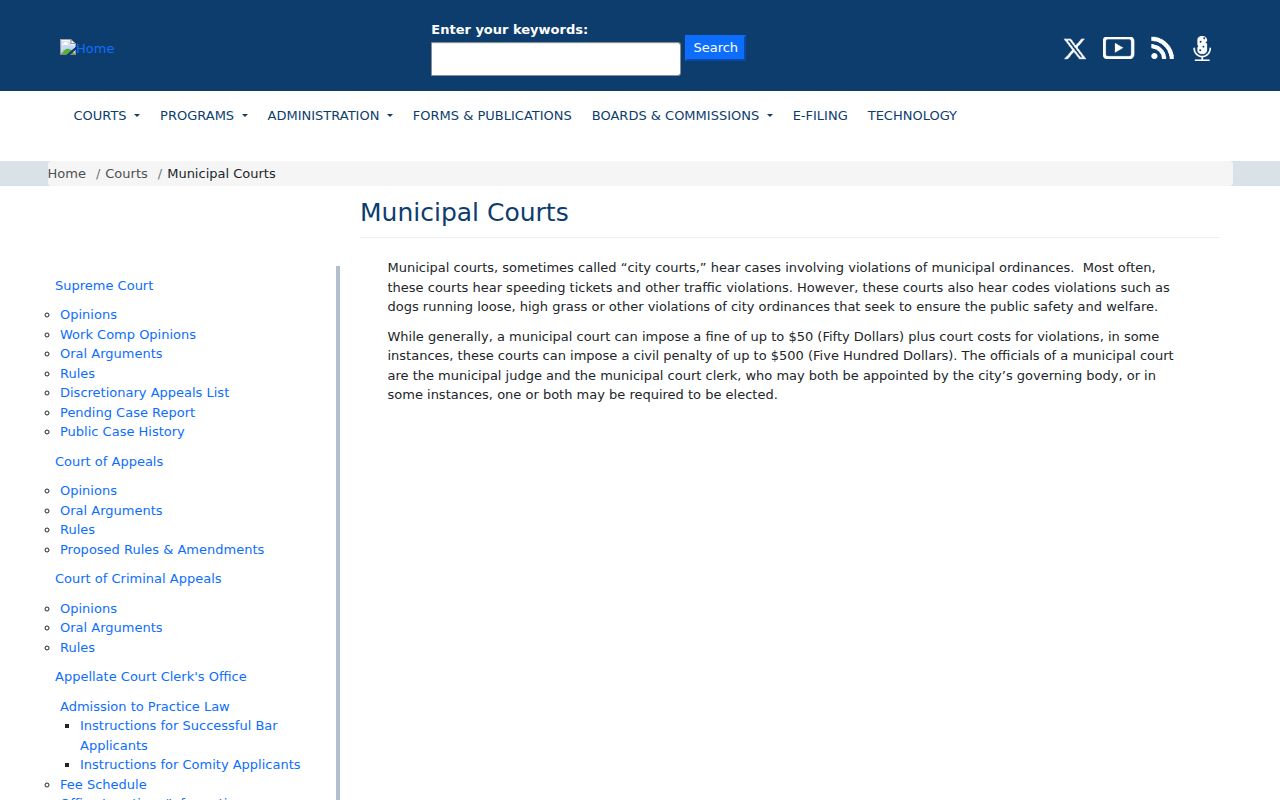Screen dimensions: 1280x800
Task: Open the podcast microphone icon
Action: click(1202, 49)
